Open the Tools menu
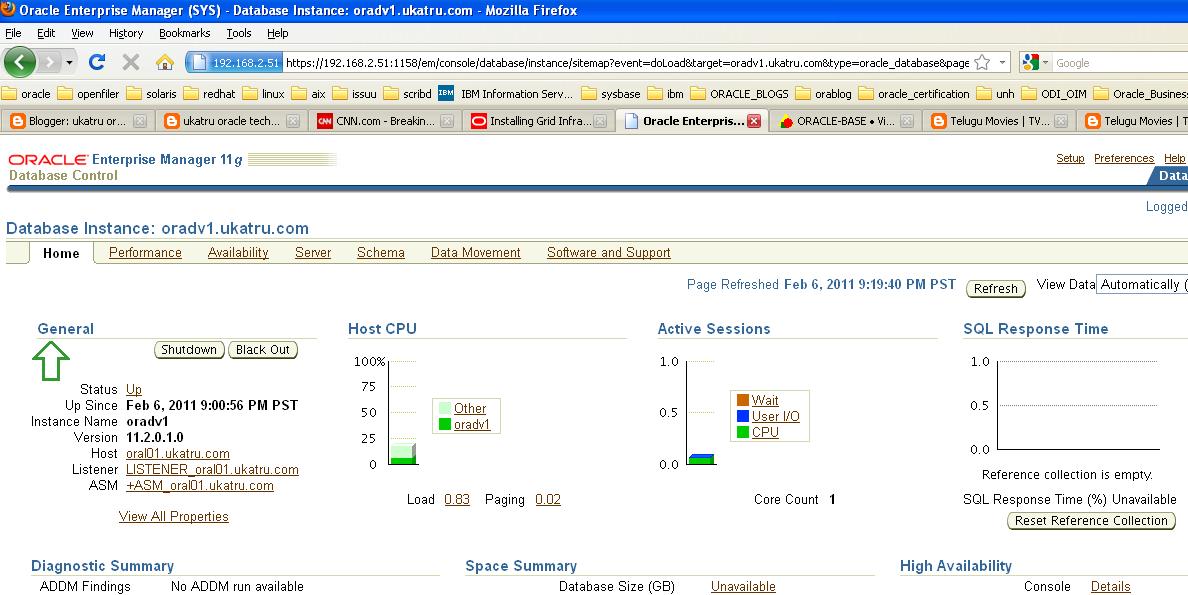This screenshot has width=1188, height=595. pyautogui.click(x=239, y=33)
